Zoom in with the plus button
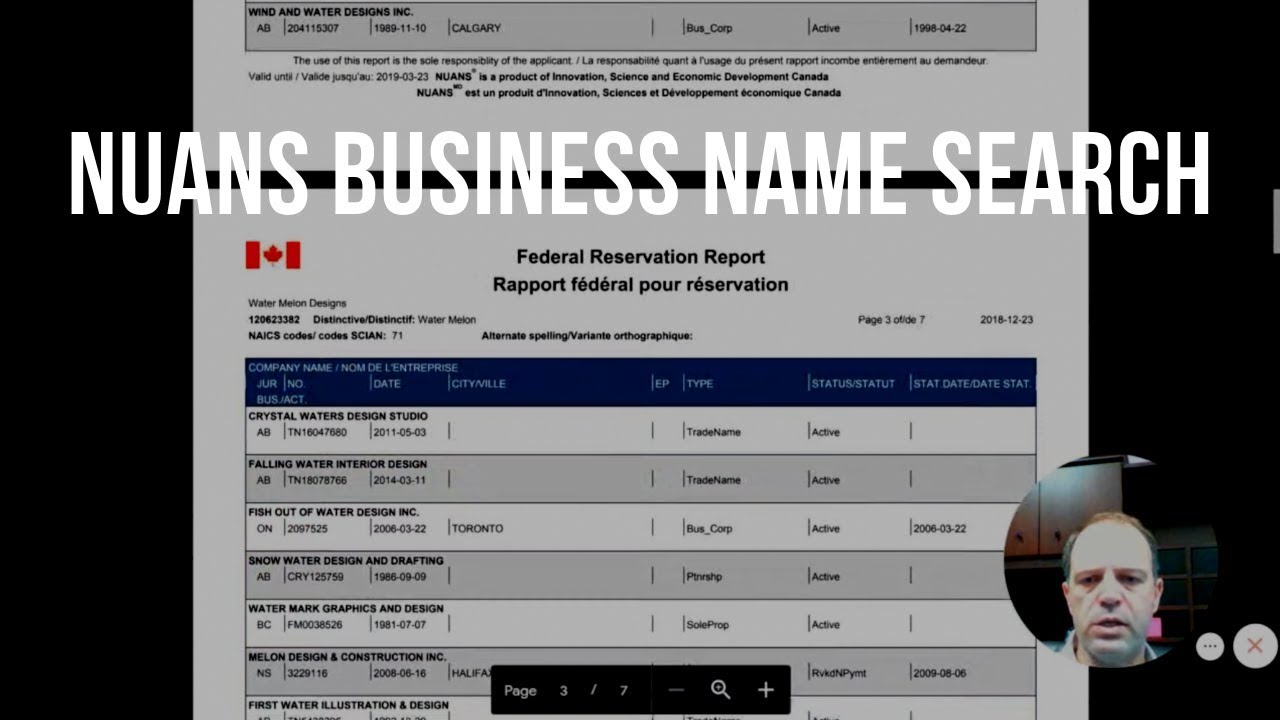Image resolution: width=1280 pixels, height=720 pixels. coord(765,690)
